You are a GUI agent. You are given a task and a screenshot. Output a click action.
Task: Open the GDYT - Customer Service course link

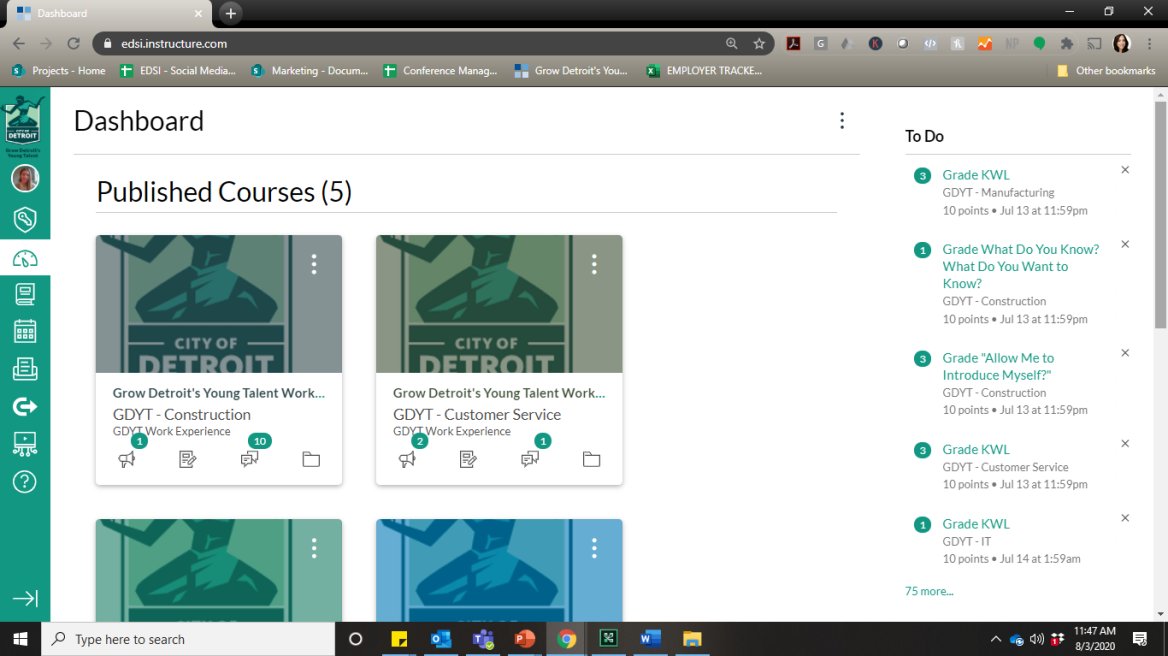[x=477, y=415]
